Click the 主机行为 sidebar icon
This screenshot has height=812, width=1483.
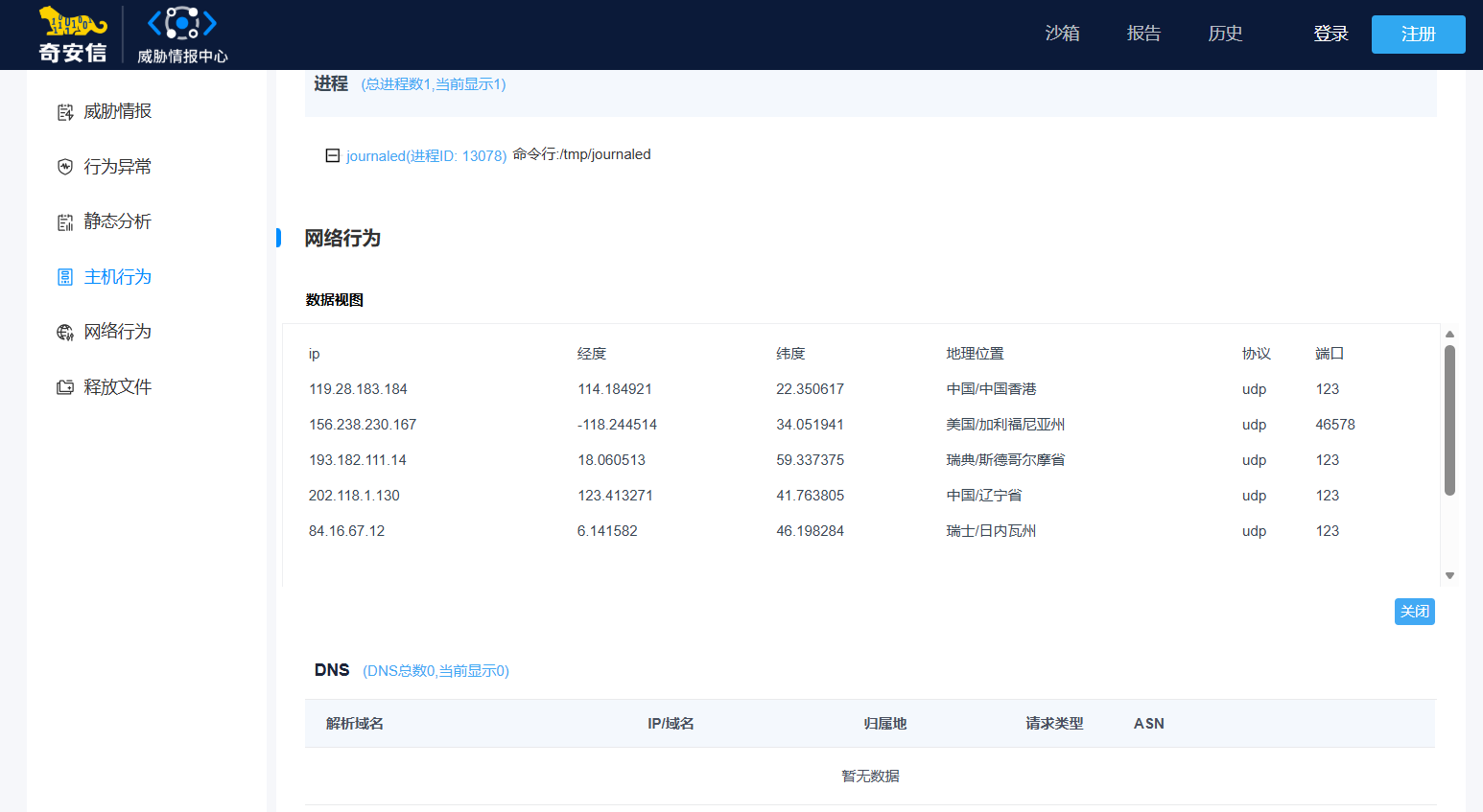click(x=65, y=277)
